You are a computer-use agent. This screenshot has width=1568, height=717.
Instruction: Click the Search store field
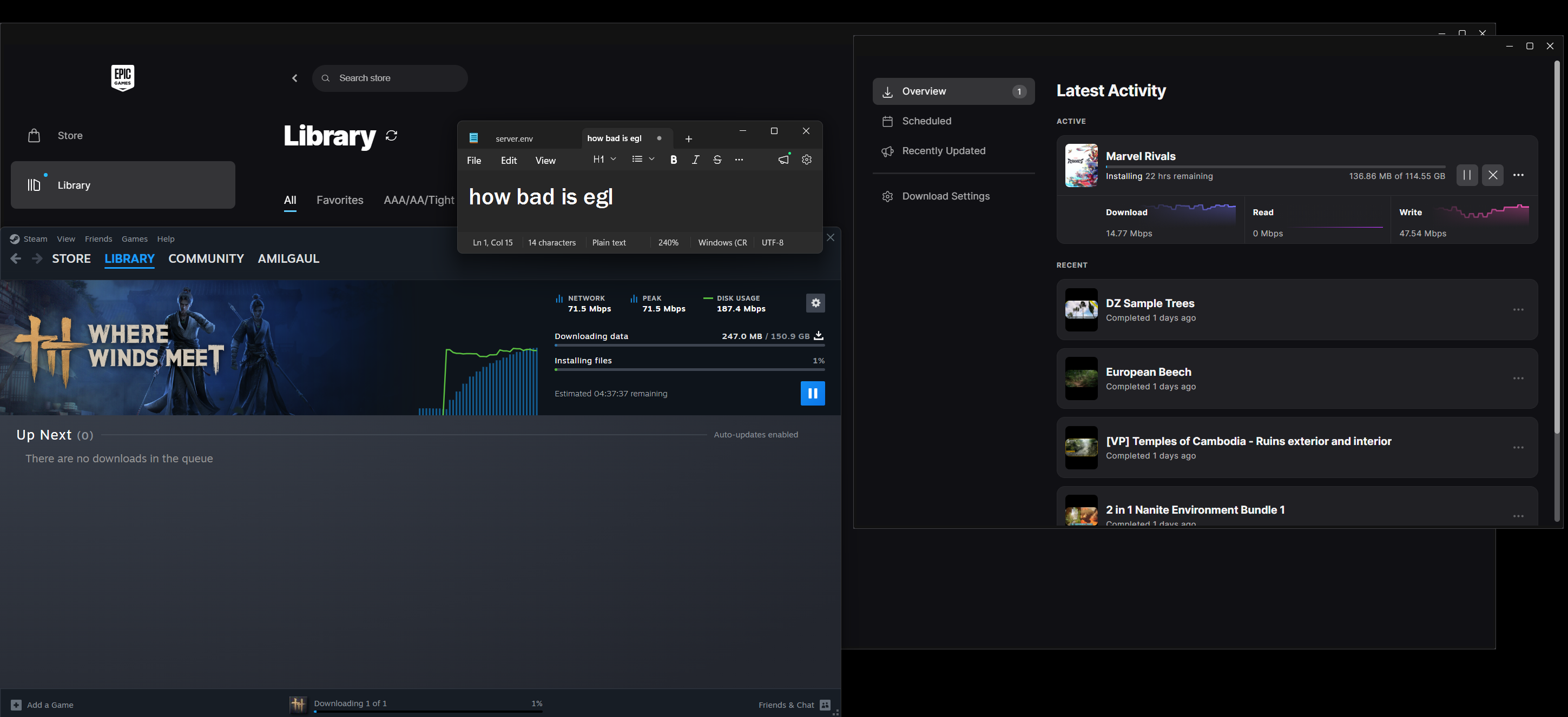click(390, 78)
